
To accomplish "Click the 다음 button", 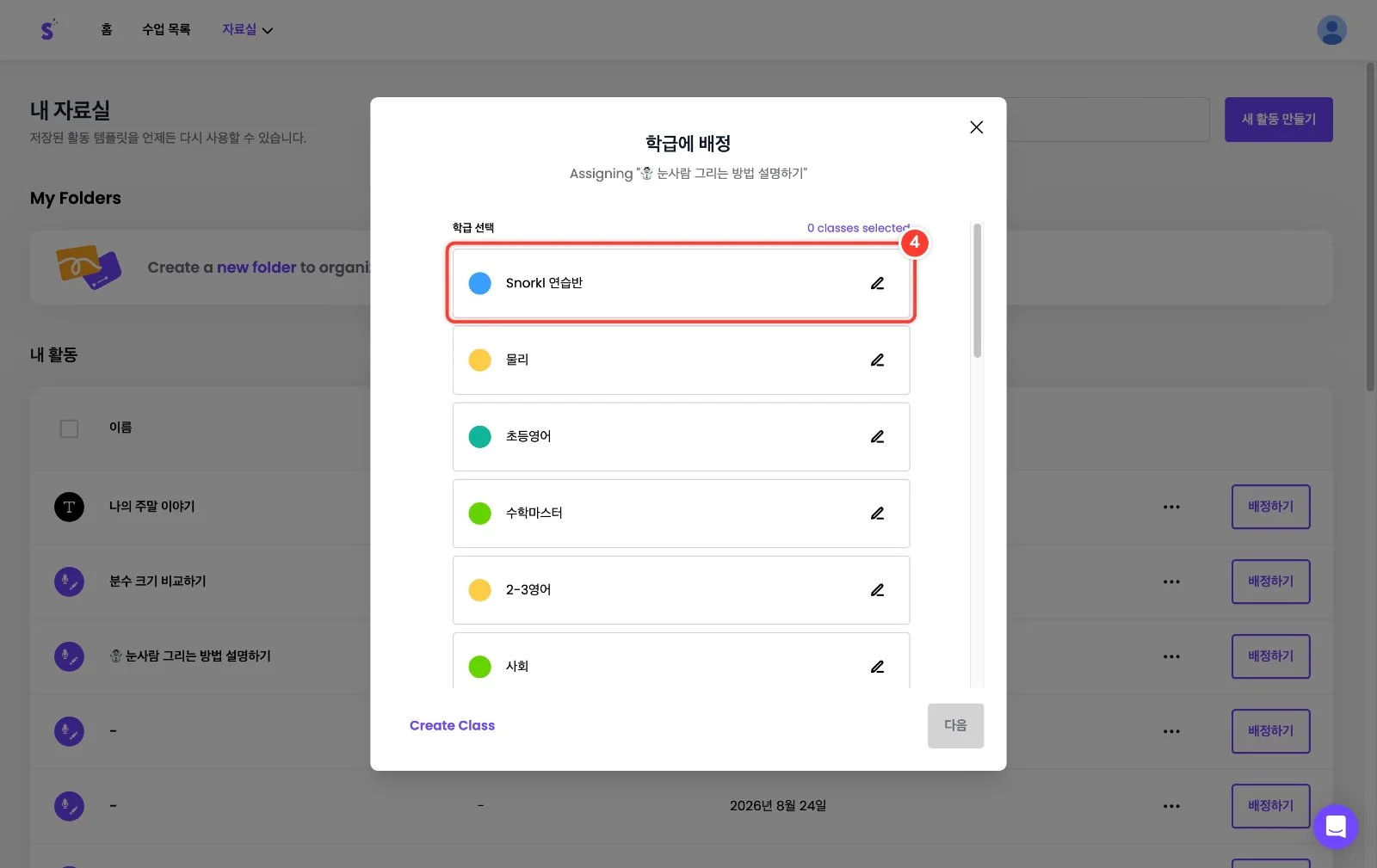I will coord(955,725).
